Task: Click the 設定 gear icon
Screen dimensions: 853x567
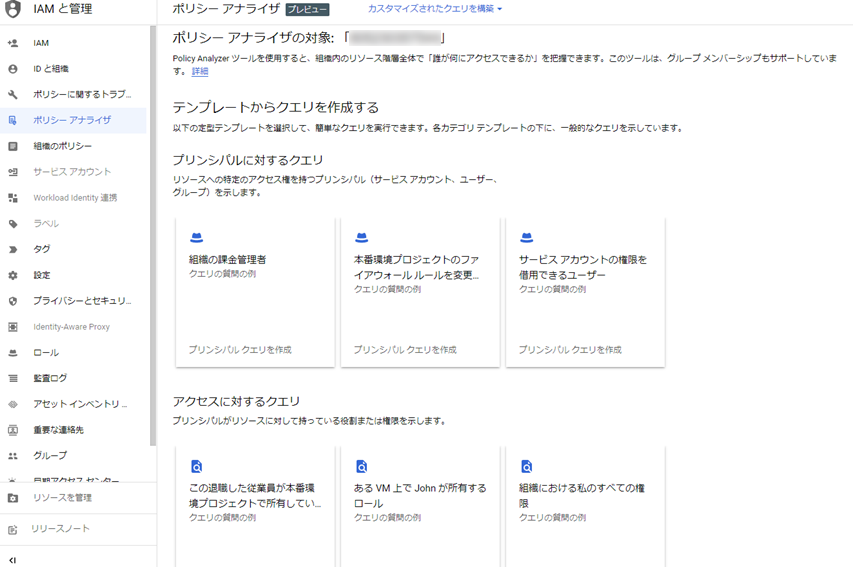Action: [13, 275]
